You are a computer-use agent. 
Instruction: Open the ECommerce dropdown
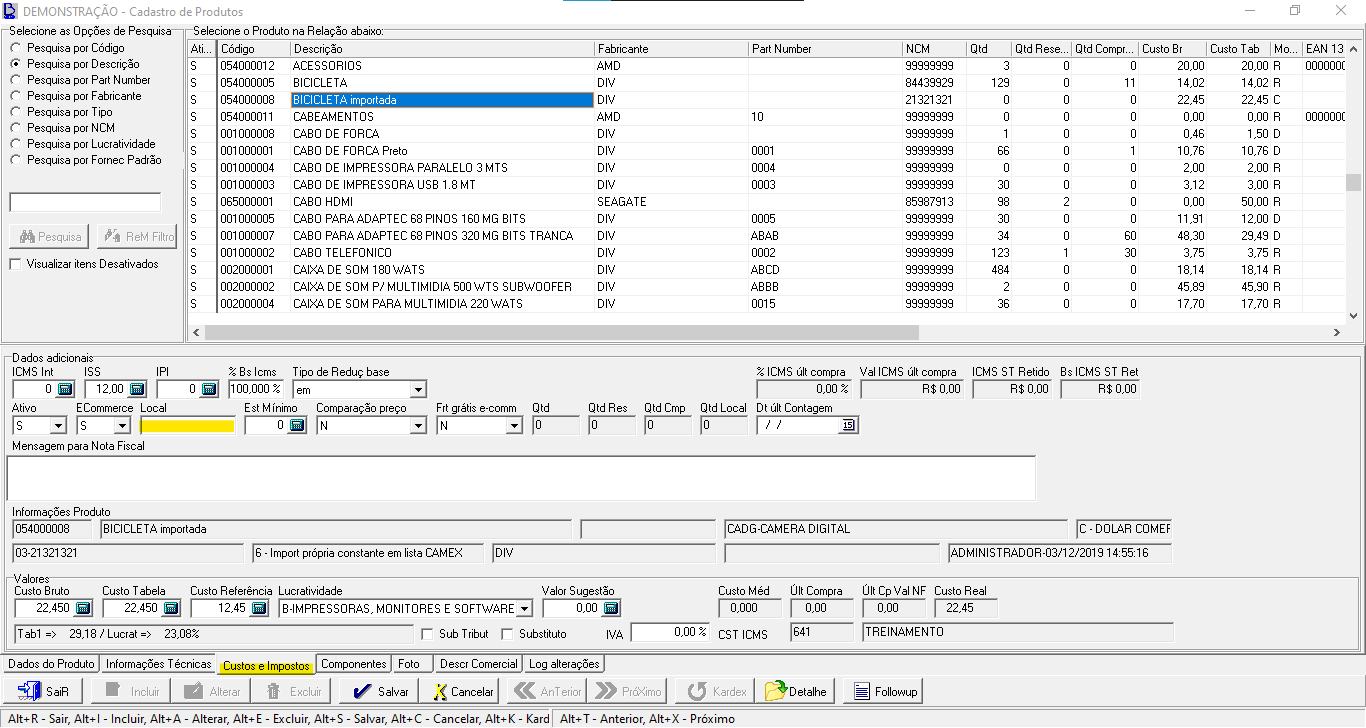click(122, 425)
